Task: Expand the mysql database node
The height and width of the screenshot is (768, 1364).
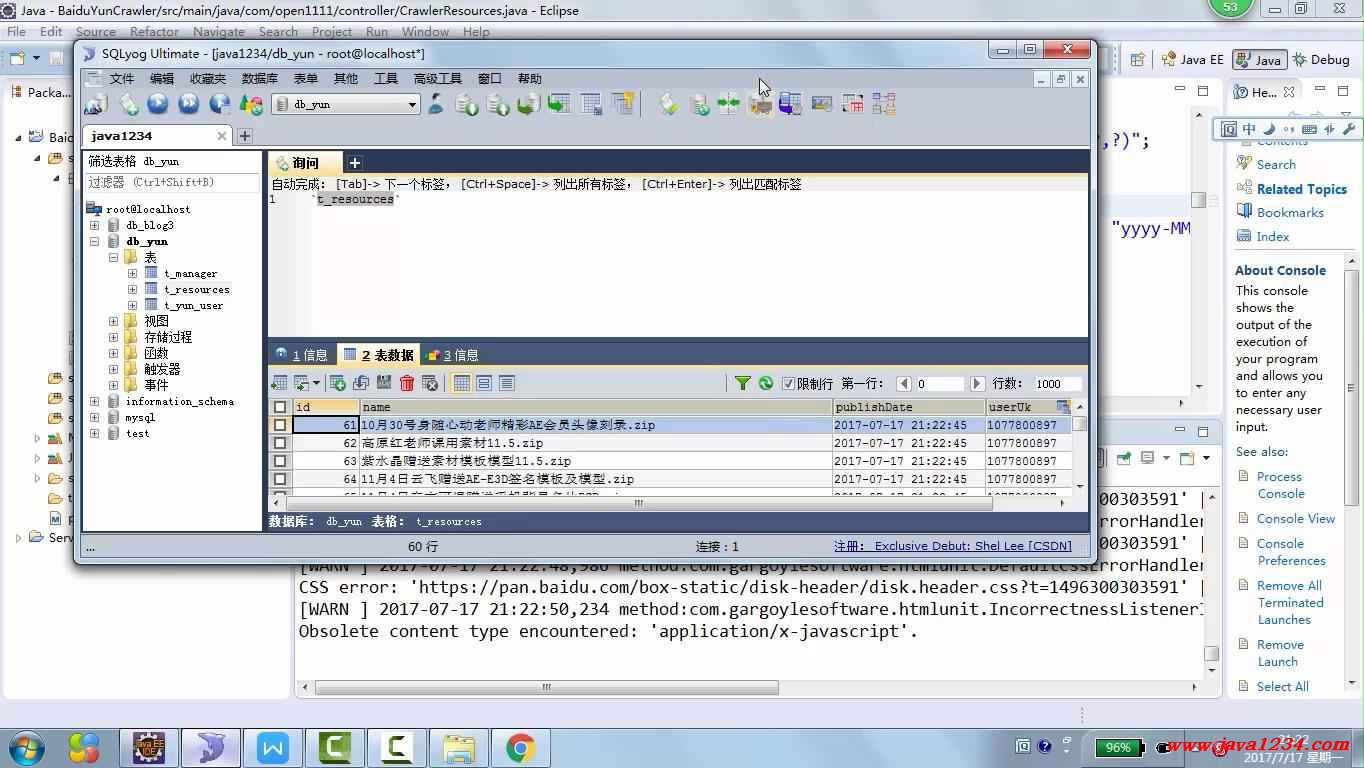Action: [x=95, y=417]
